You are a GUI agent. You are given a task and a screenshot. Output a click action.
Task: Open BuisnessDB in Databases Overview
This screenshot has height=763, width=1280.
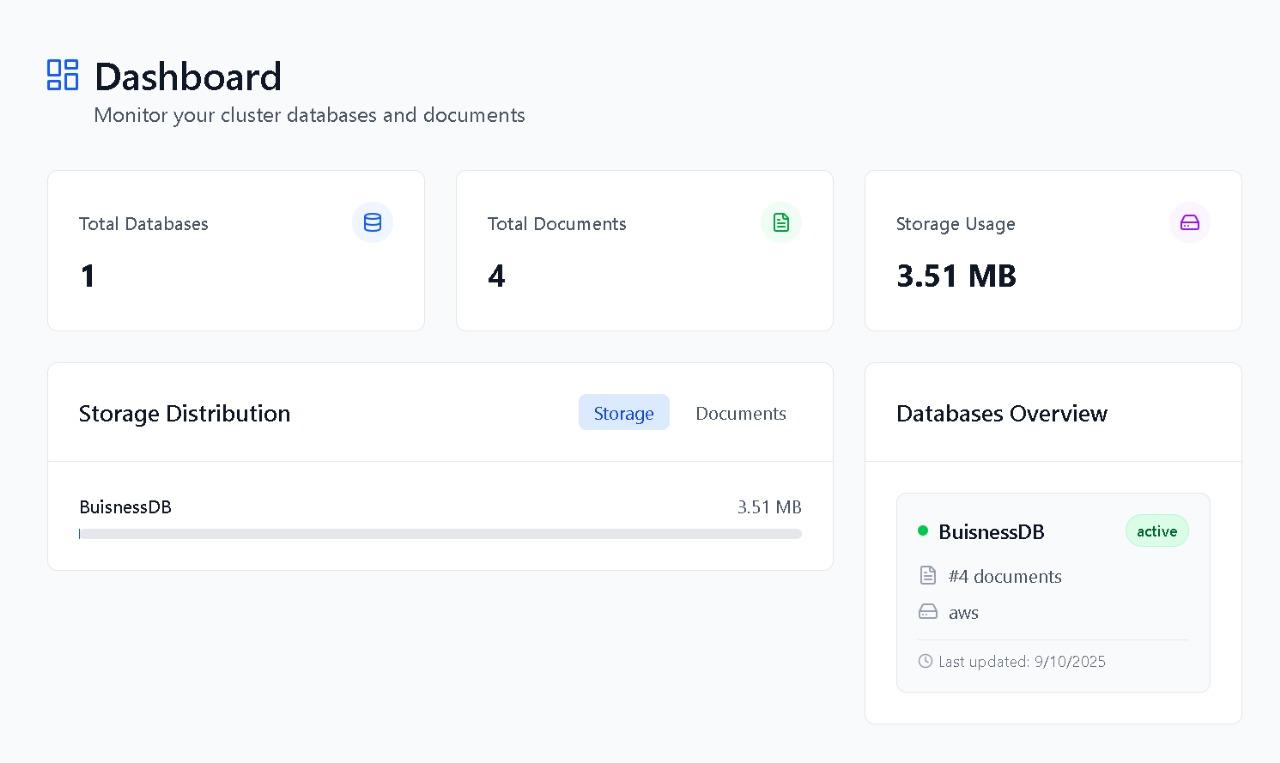click(x=991, y=532)
